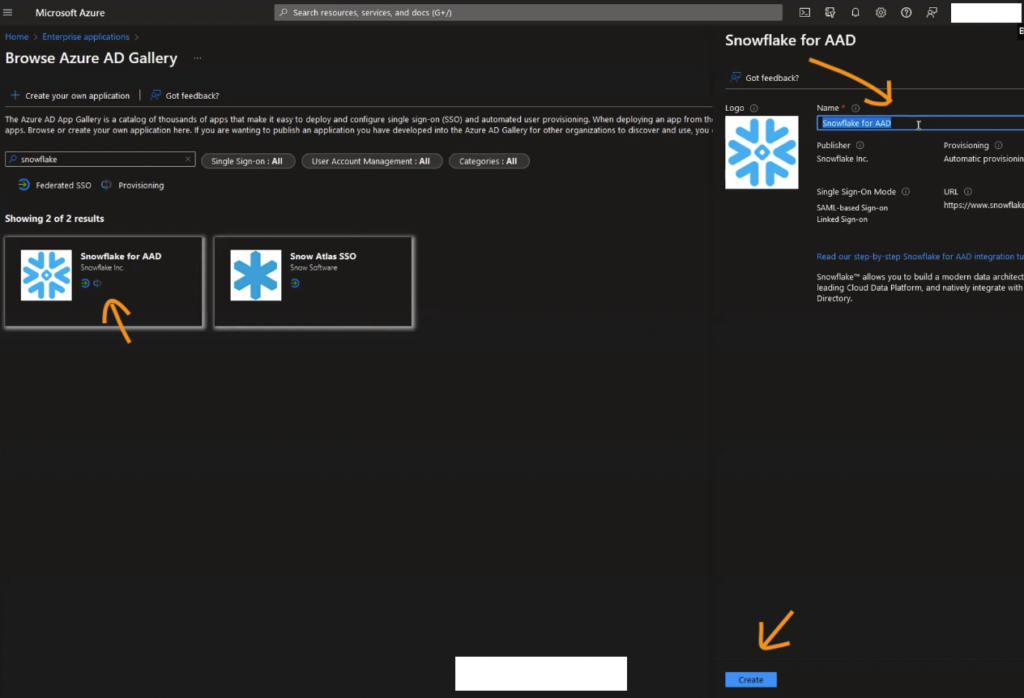Open the Help question-mark icon
This screenshot has height=698, width=1024.
[906, 12]
